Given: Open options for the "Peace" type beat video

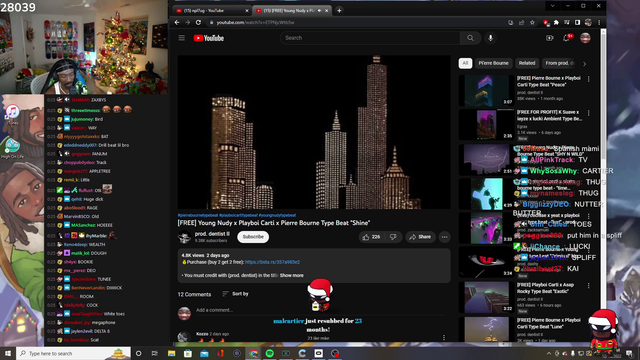Looking at the screenshot, I should coord(589,79).
